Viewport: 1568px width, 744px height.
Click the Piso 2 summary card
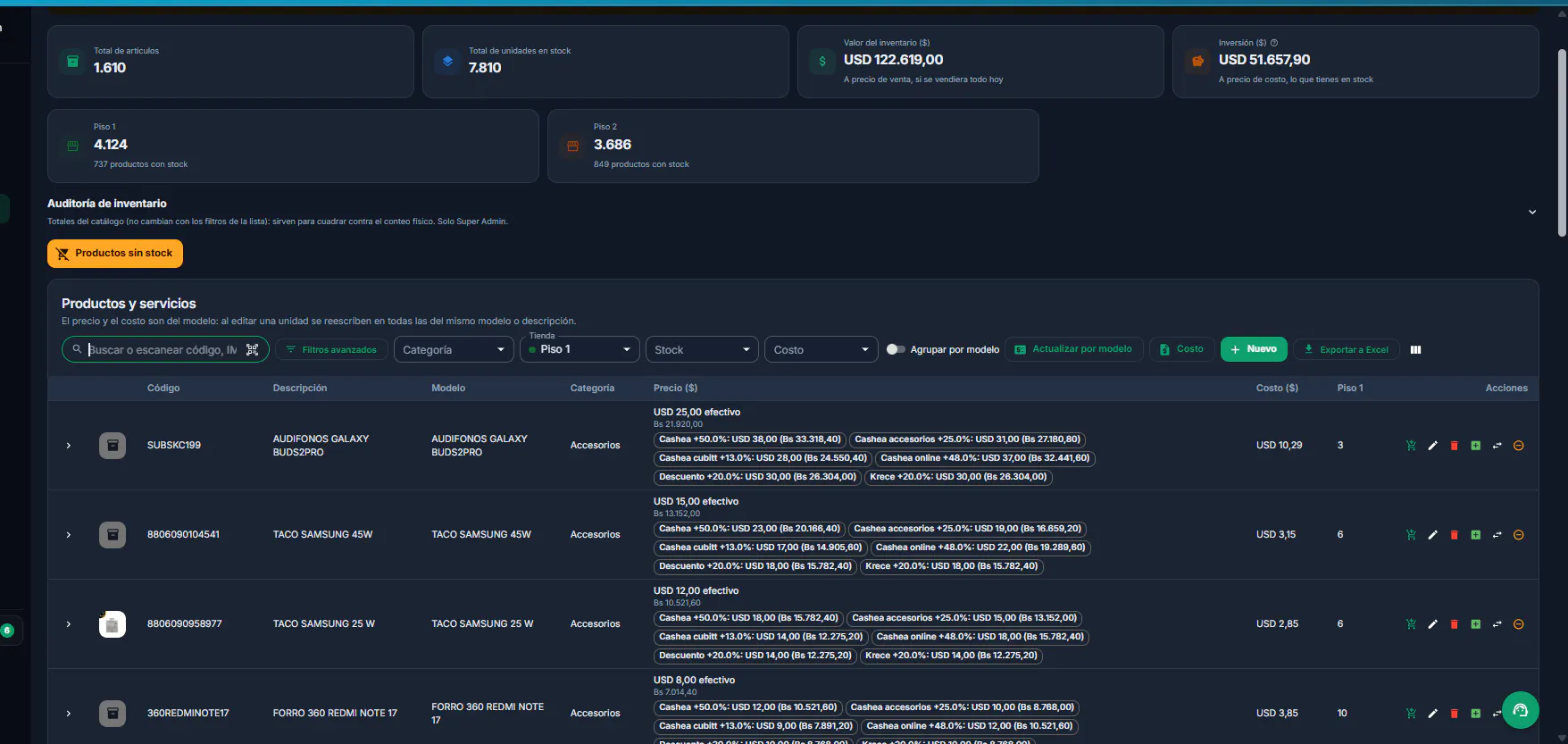[793, 146]
